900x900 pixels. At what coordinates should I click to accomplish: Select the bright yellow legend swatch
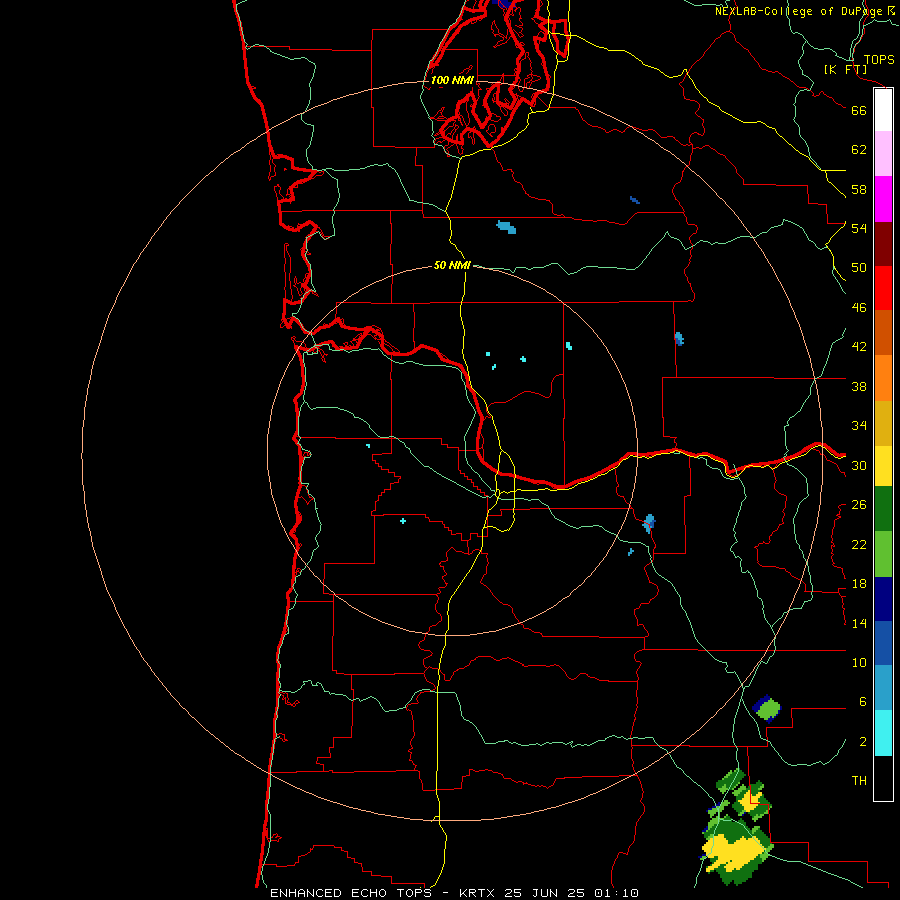(883, 466)
